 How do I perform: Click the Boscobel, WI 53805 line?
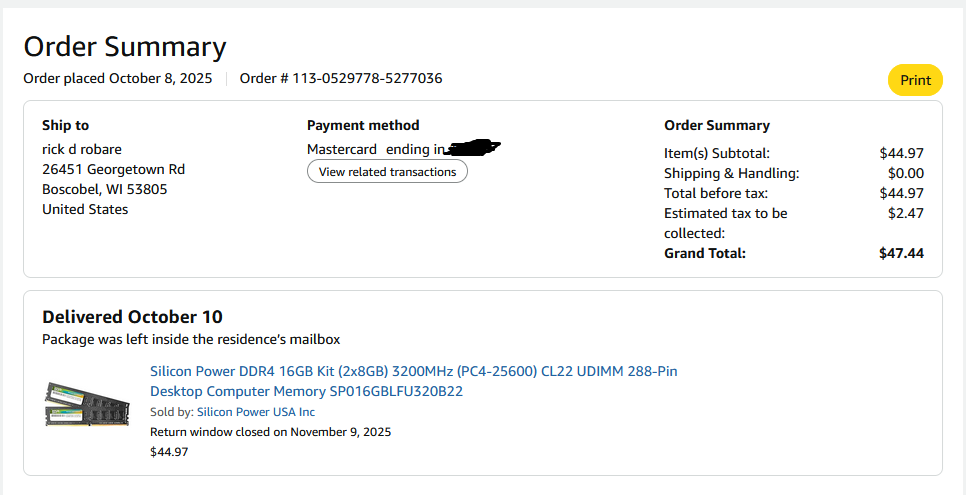pos(104,189)
